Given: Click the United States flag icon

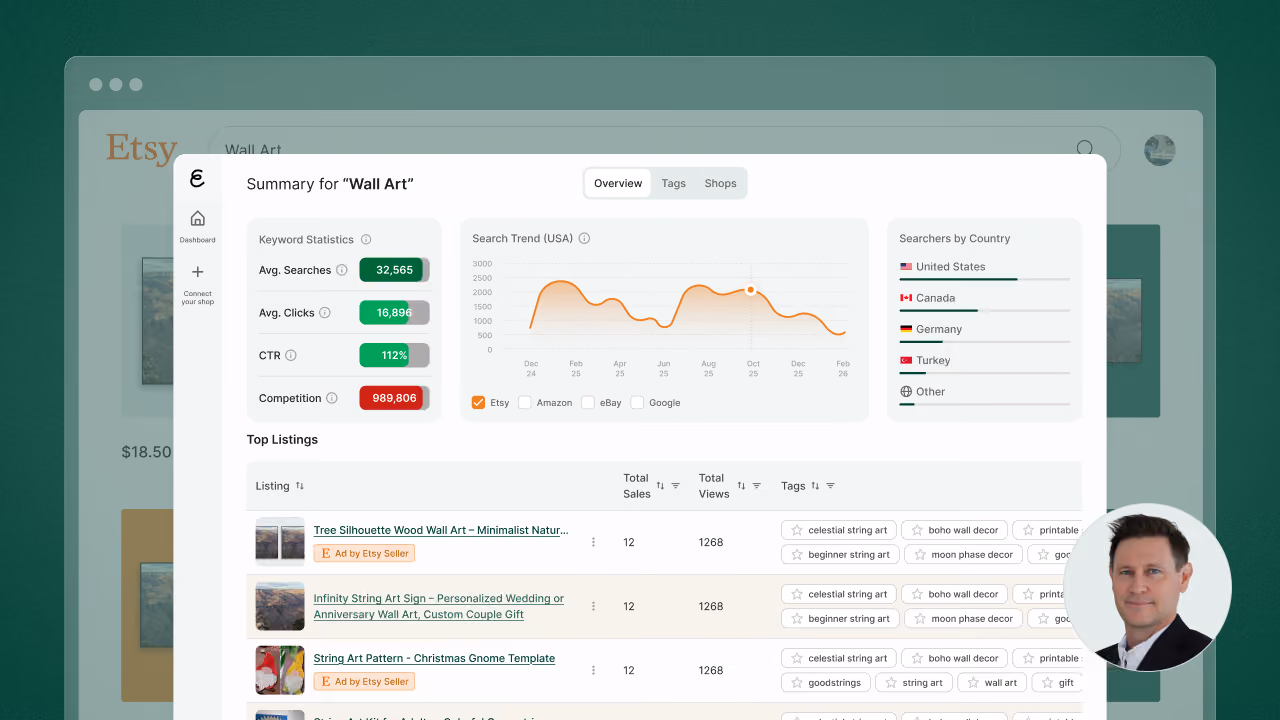Looking at the screenshot, I should [906, 267].
